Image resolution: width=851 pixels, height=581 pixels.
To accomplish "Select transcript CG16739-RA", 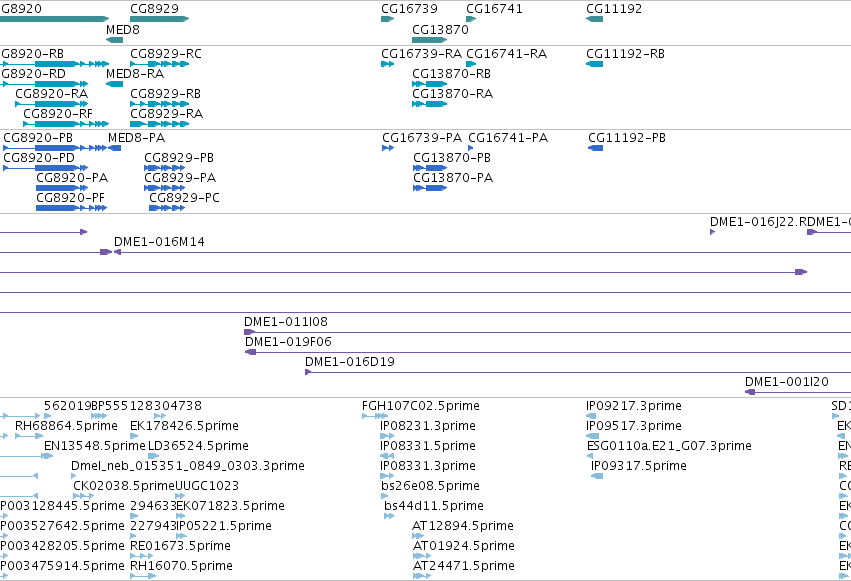I will click(x=422, y=54).
